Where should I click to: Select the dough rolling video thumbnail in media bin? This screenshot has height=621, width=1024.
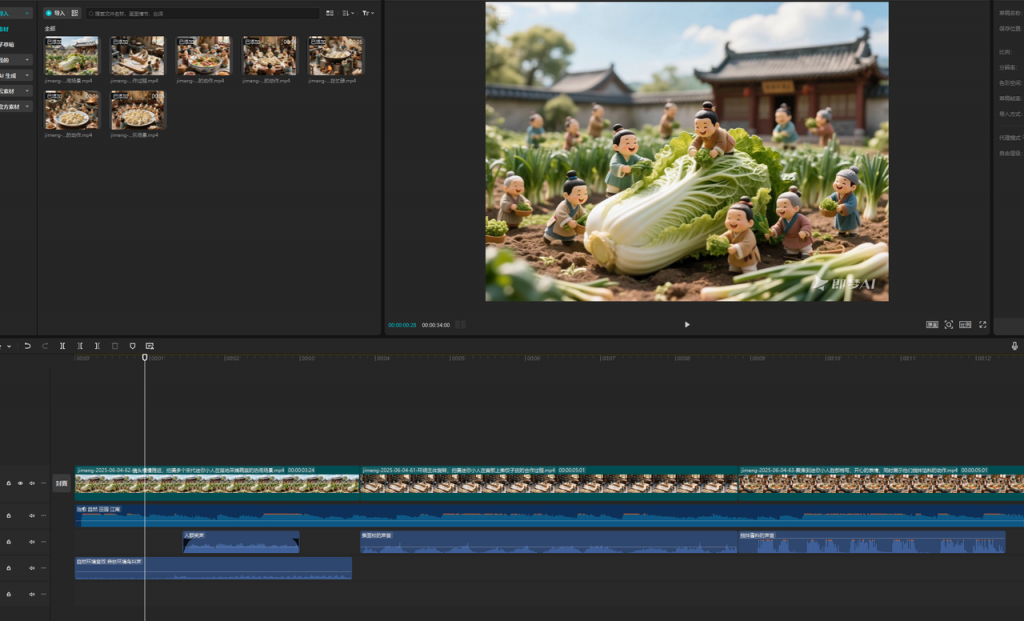137,56
